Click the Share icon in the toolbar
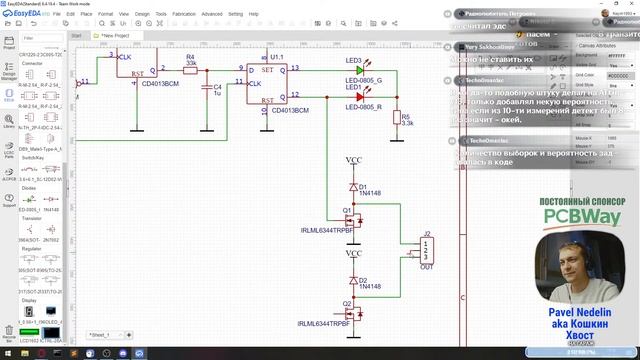 pyautogui.click(x=395, y=24)
